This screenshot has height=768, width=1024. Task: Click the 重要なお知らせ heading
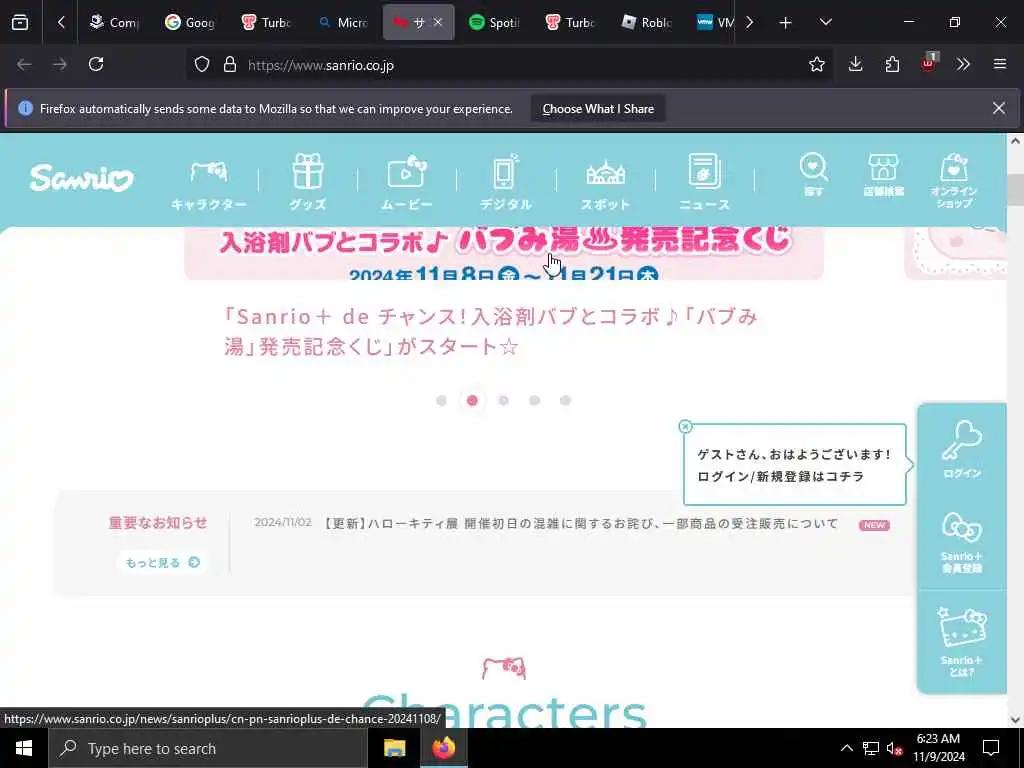pyautogui.click(x=158, y=522)
